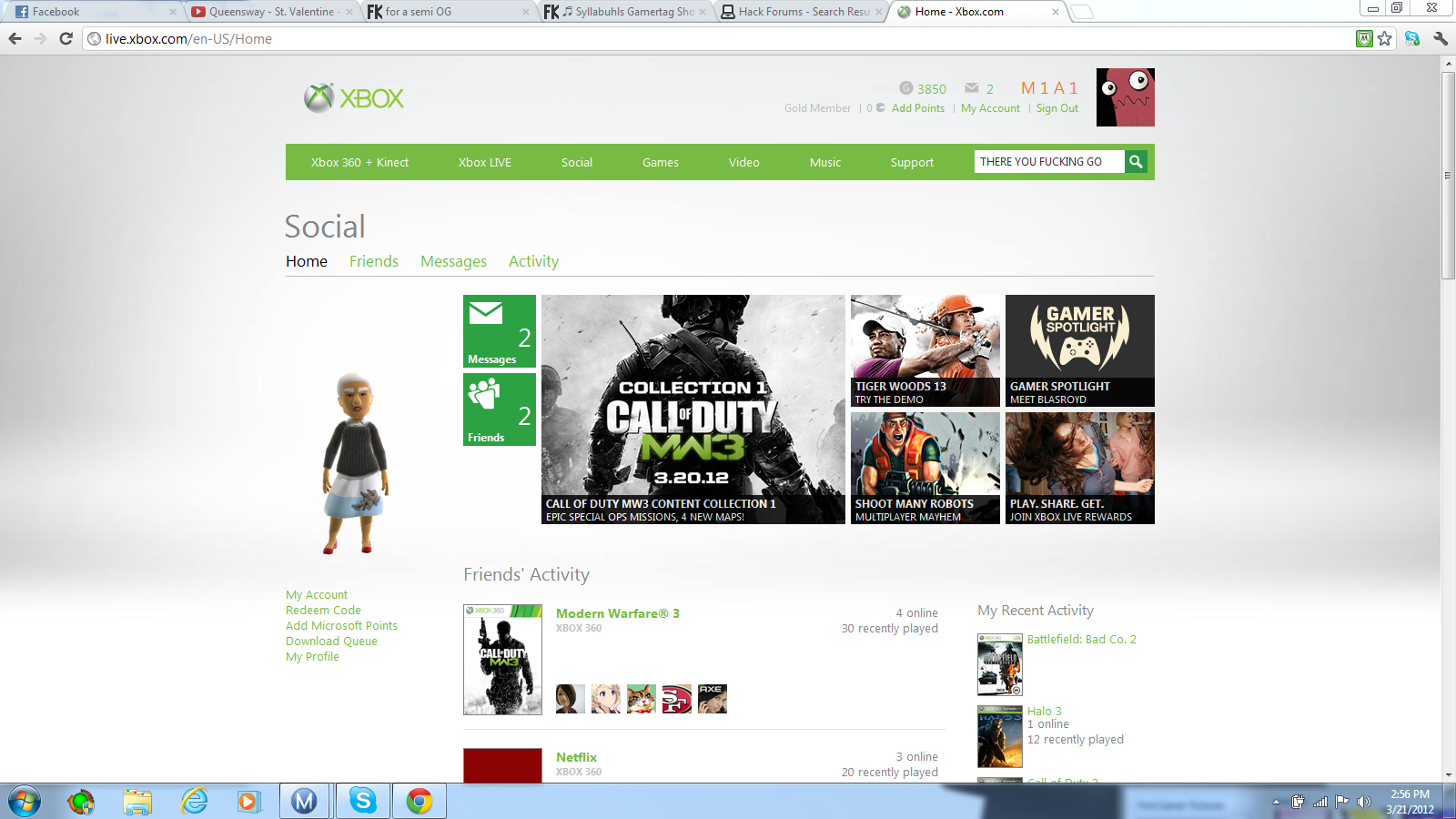
Task: Open Xbox 360 + Kinect menu
Action: (x=359, y=162)
